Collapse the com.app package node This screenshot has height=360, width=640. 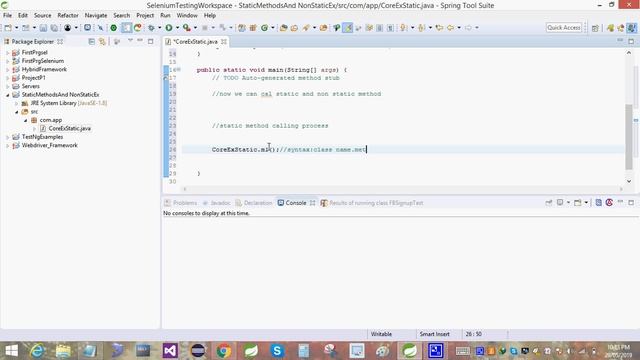pyautogui.click(x=25, y=120)
